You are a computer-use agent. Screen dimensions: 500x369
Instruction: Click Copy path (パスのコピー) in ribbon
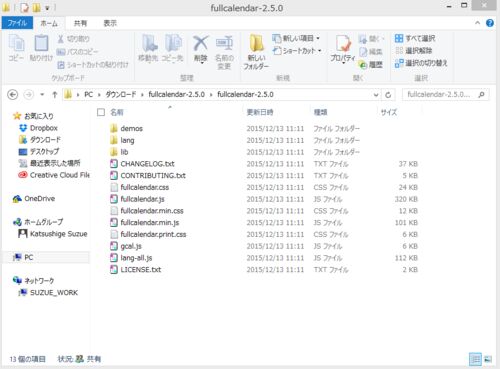pos(77,52)
